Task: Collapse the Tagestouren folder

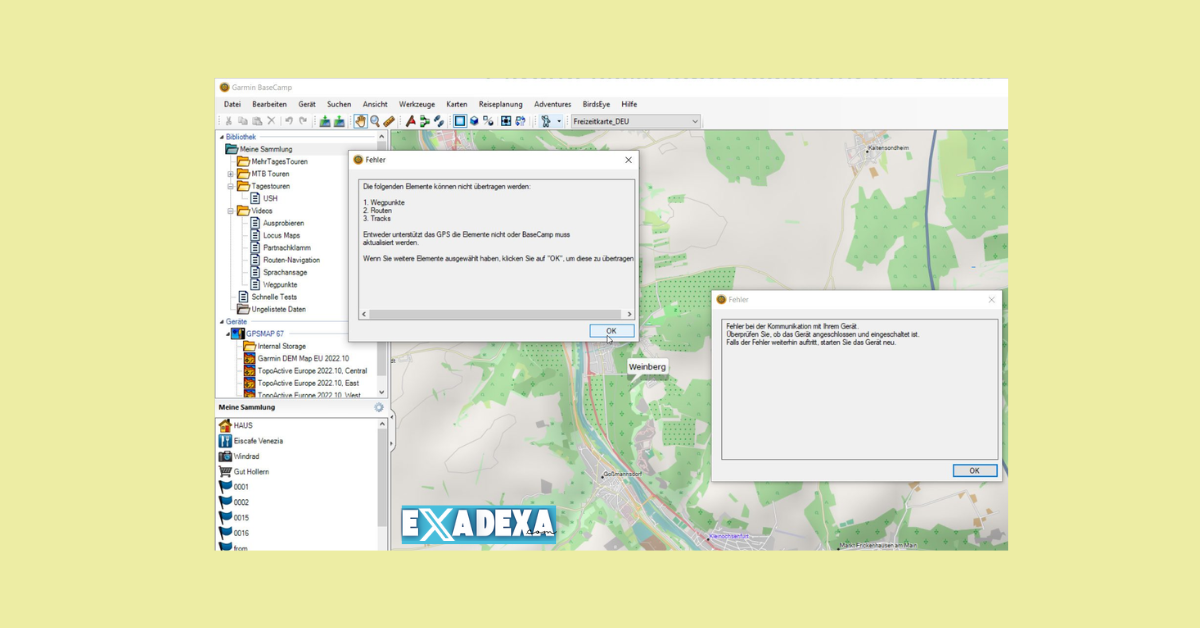Action: [x=229, y=185]
